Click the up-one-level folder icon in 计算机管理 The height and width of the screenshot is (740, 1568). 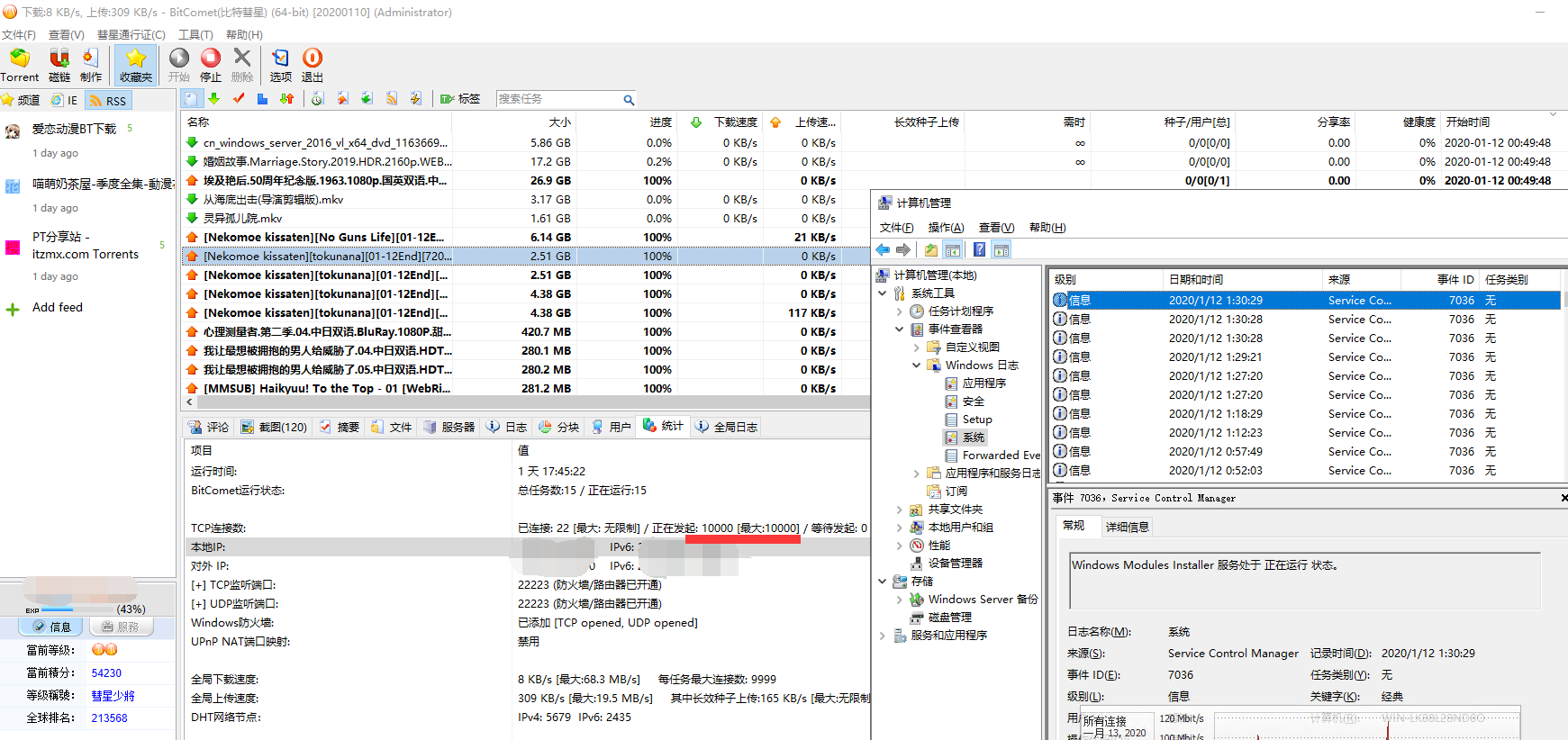click(931, 249)
